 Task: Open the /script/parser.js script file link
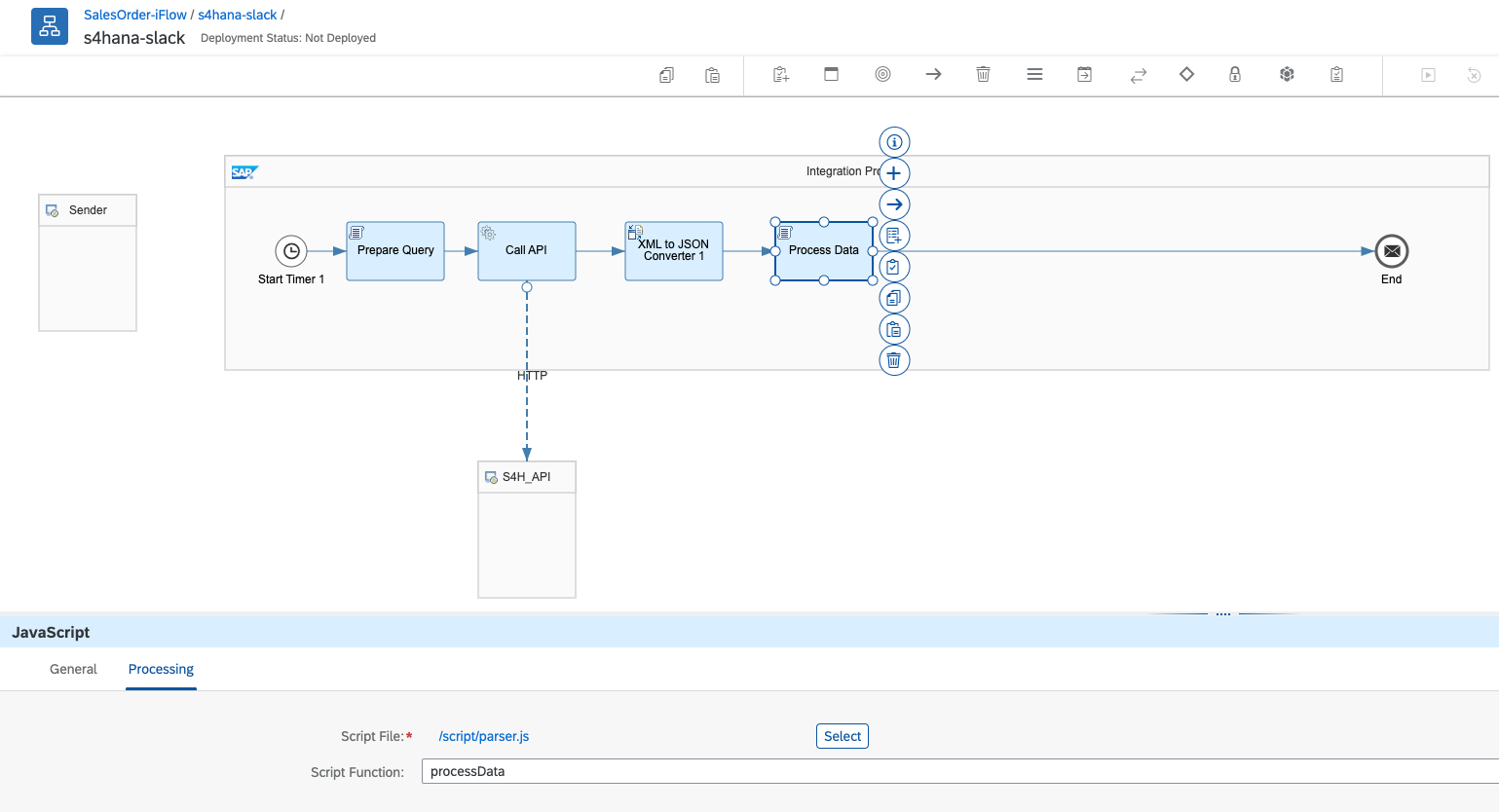point(484,736)
